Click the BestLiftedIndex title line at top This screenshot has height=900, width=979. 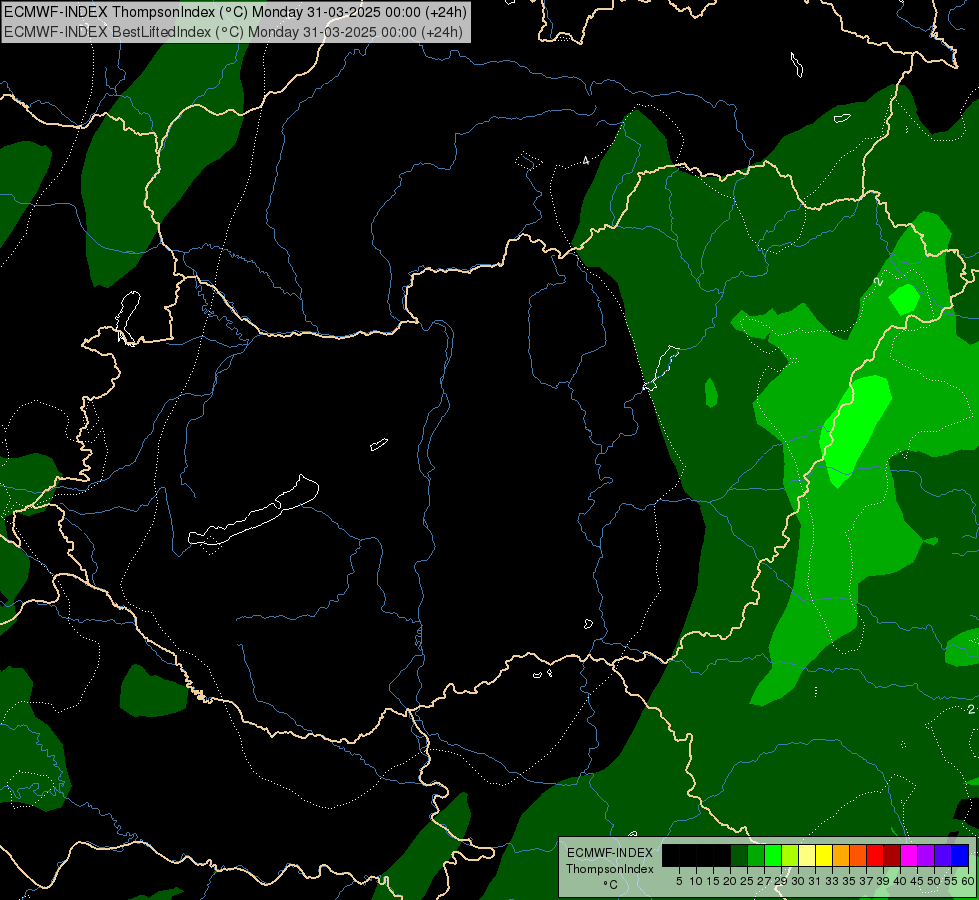point(234,32)
